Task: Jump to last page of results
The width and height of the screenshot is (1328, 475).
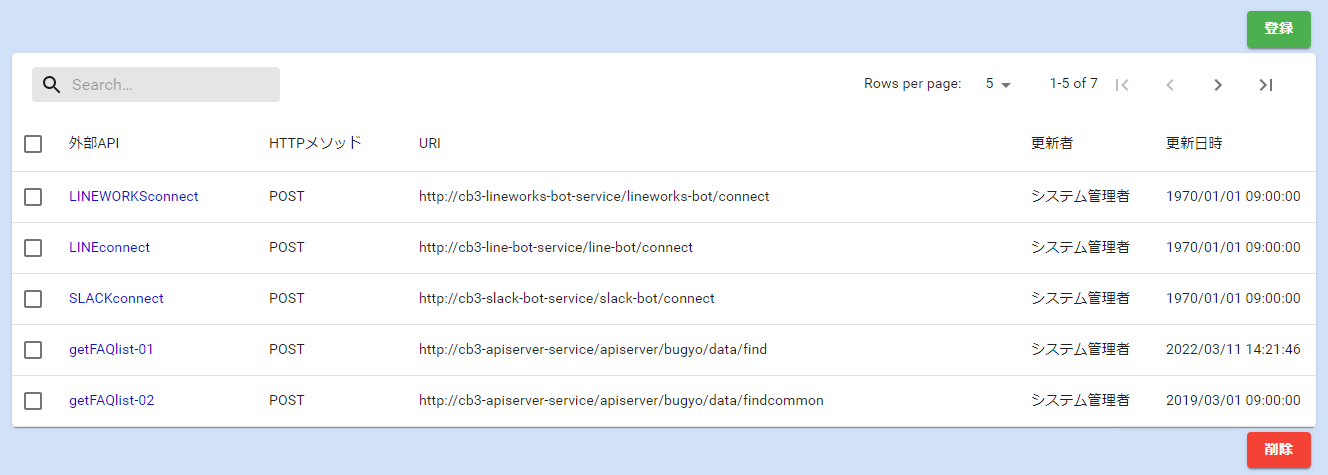Action: [1266, 85]
